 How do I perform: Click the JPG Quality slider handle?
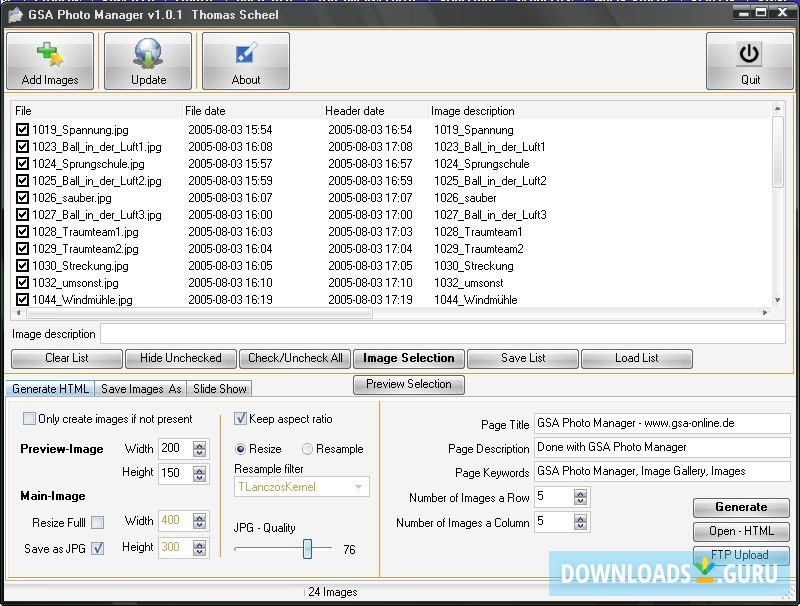click(x=308, y=548)
